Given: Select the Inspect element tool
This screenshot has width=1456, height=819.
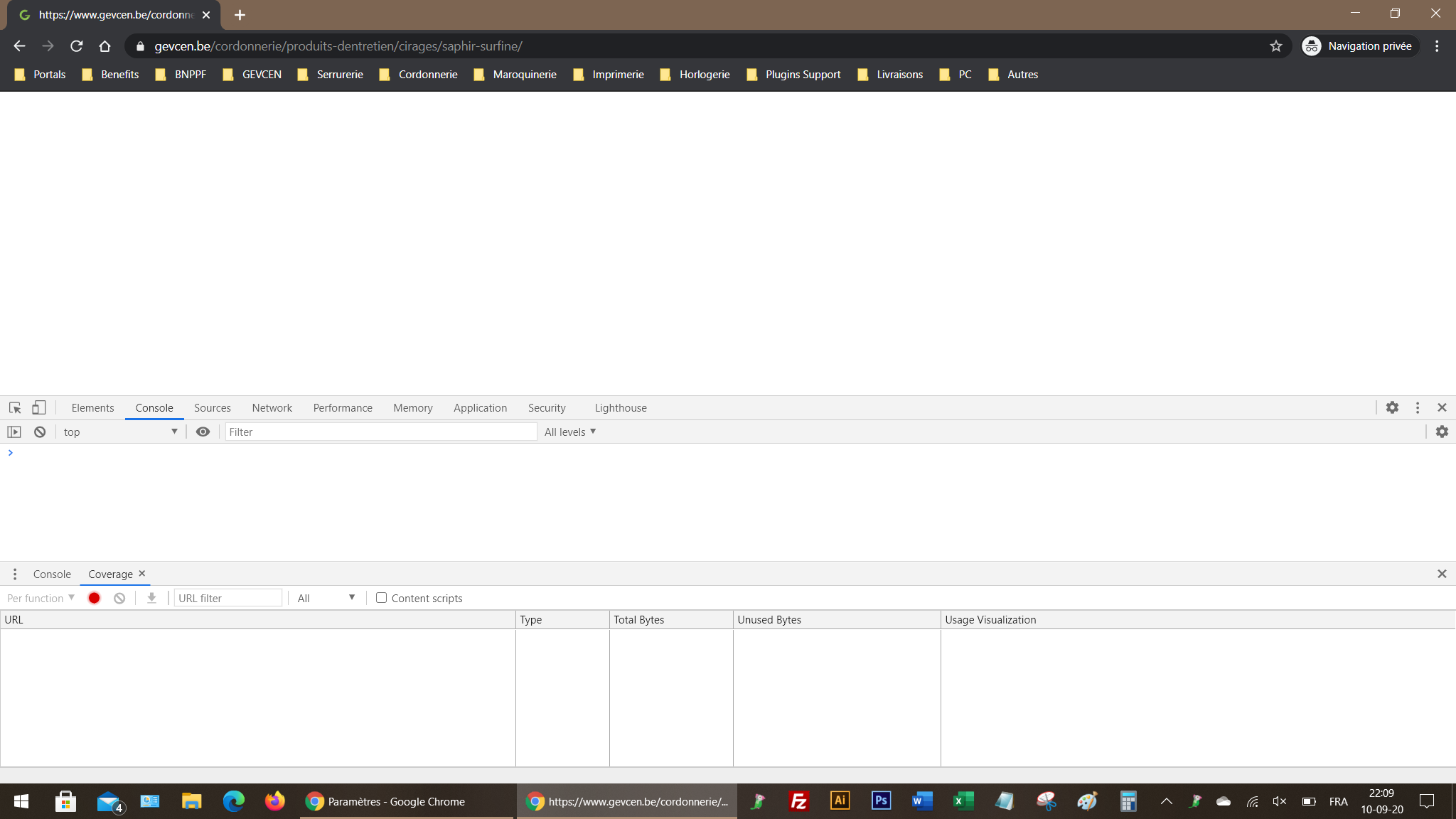Looking at the screenshot, I should pyautogui.click(x=14, y=407).
